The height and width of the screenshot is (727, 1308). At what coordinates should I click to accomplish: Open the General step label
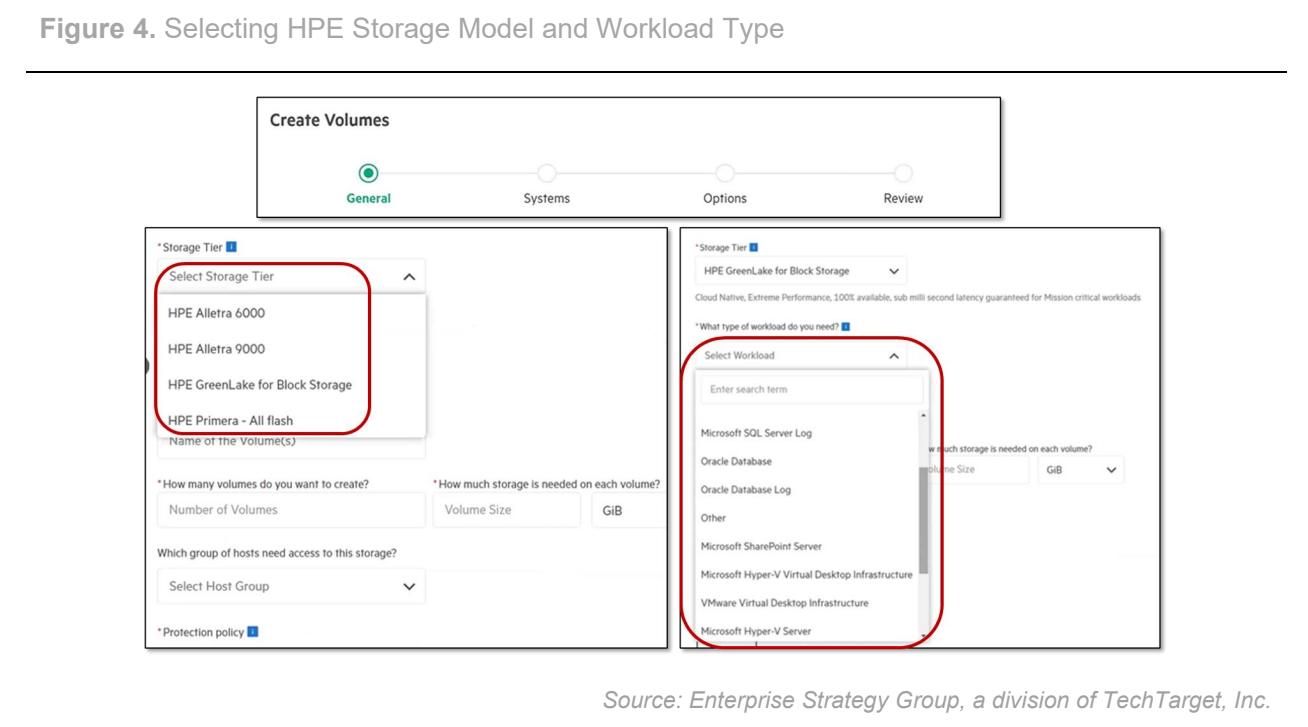coord(368,198)
